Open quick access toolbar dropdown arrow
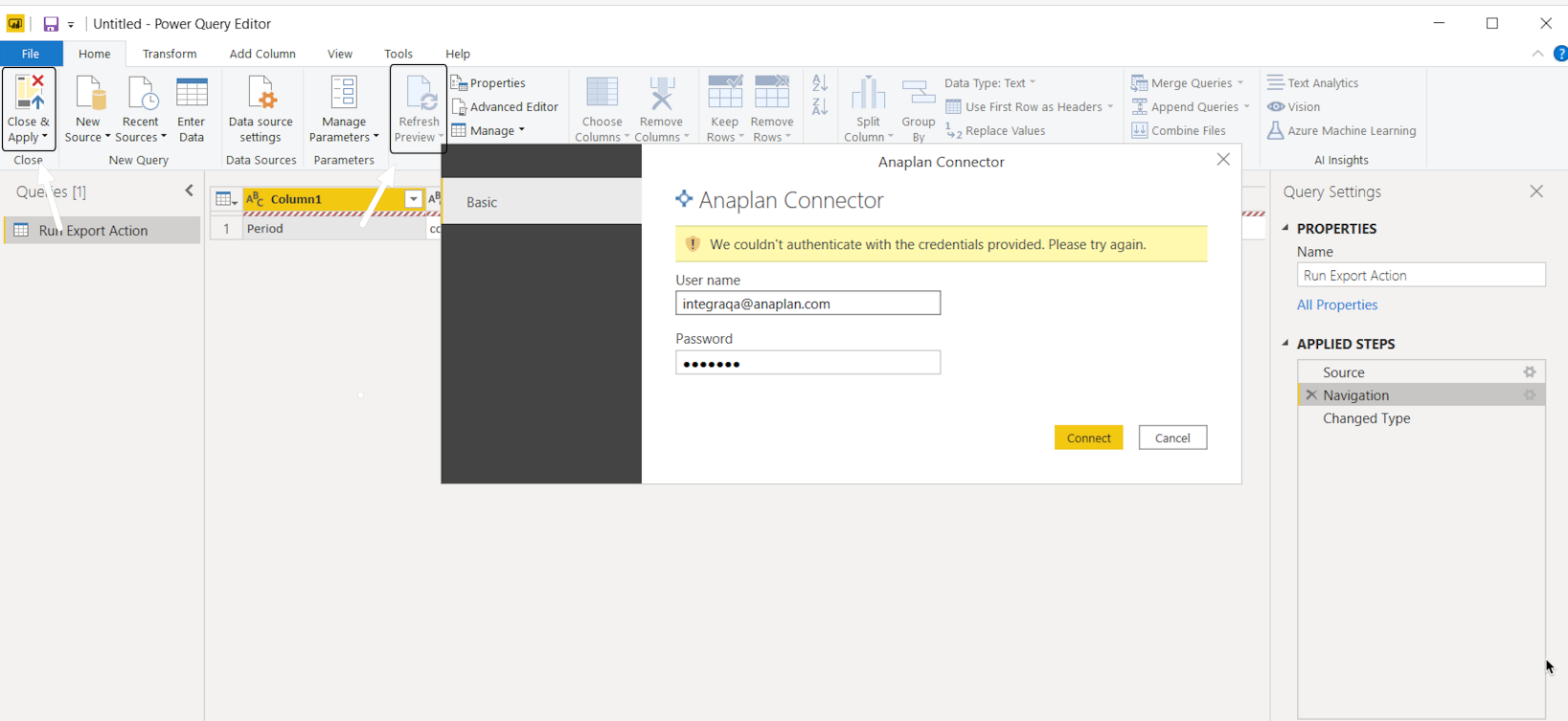The width and height of the screenshot is (1568, 721). point(71,25)
